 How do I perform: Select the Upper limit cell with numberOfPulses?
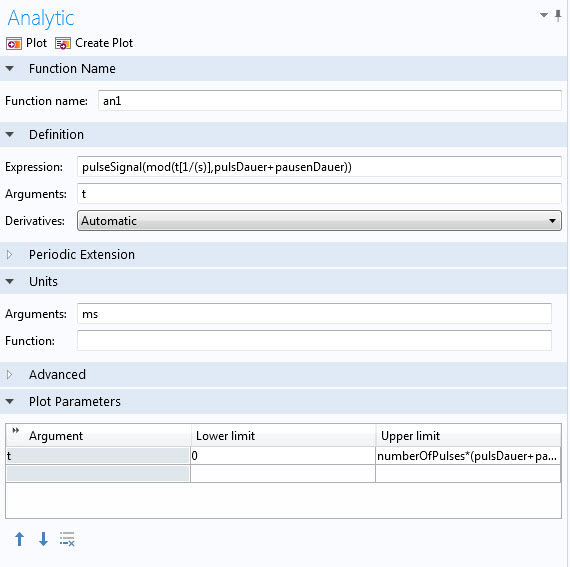[x=468, y=456]
